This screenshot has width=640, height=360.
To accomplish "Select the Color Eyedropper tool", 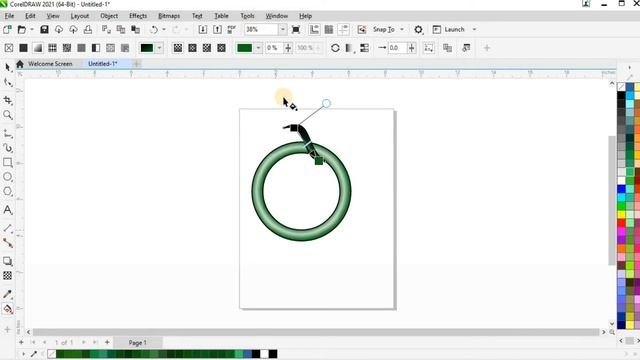I will tap(8, 294).
